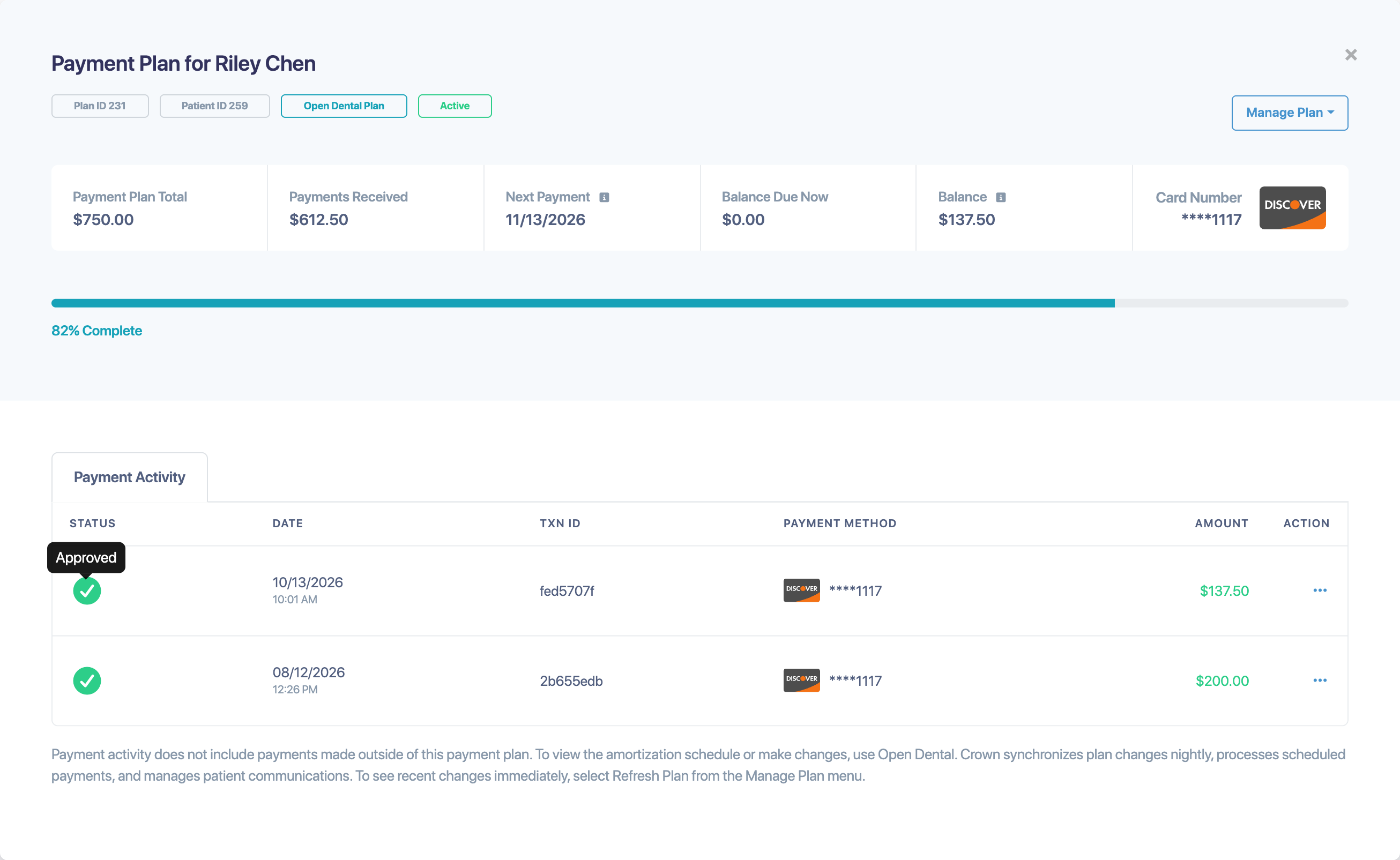The width and height of the screenshot is (1400, 860).
Task: Click the Active status badge
Action: [x=455, y=106]
